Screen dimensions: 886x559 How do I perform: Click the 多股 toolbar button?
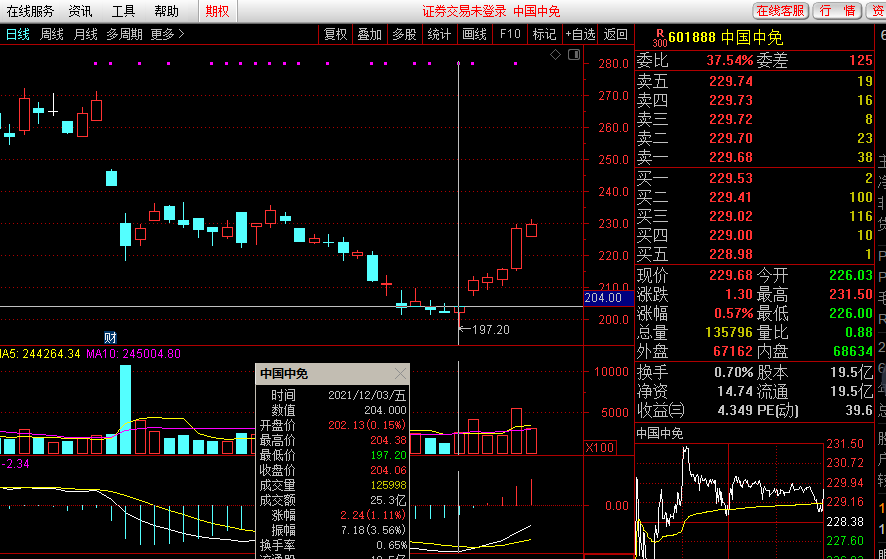point(405,34)
